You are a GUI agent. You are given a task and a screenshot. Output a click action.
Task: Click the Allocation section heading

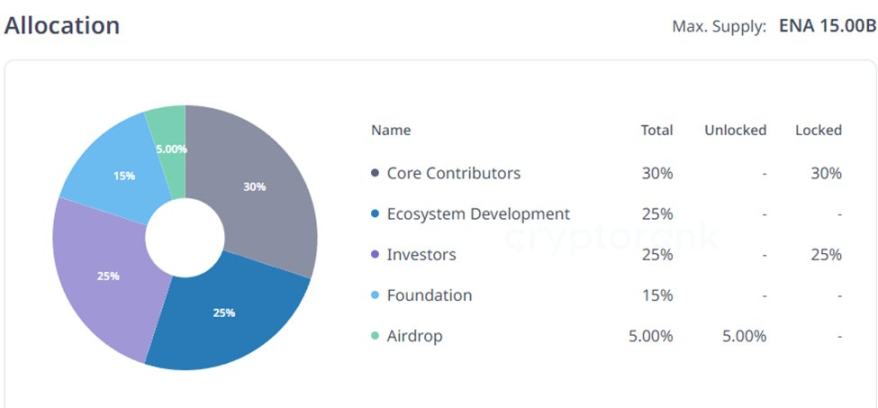click(x=62, y=26)
